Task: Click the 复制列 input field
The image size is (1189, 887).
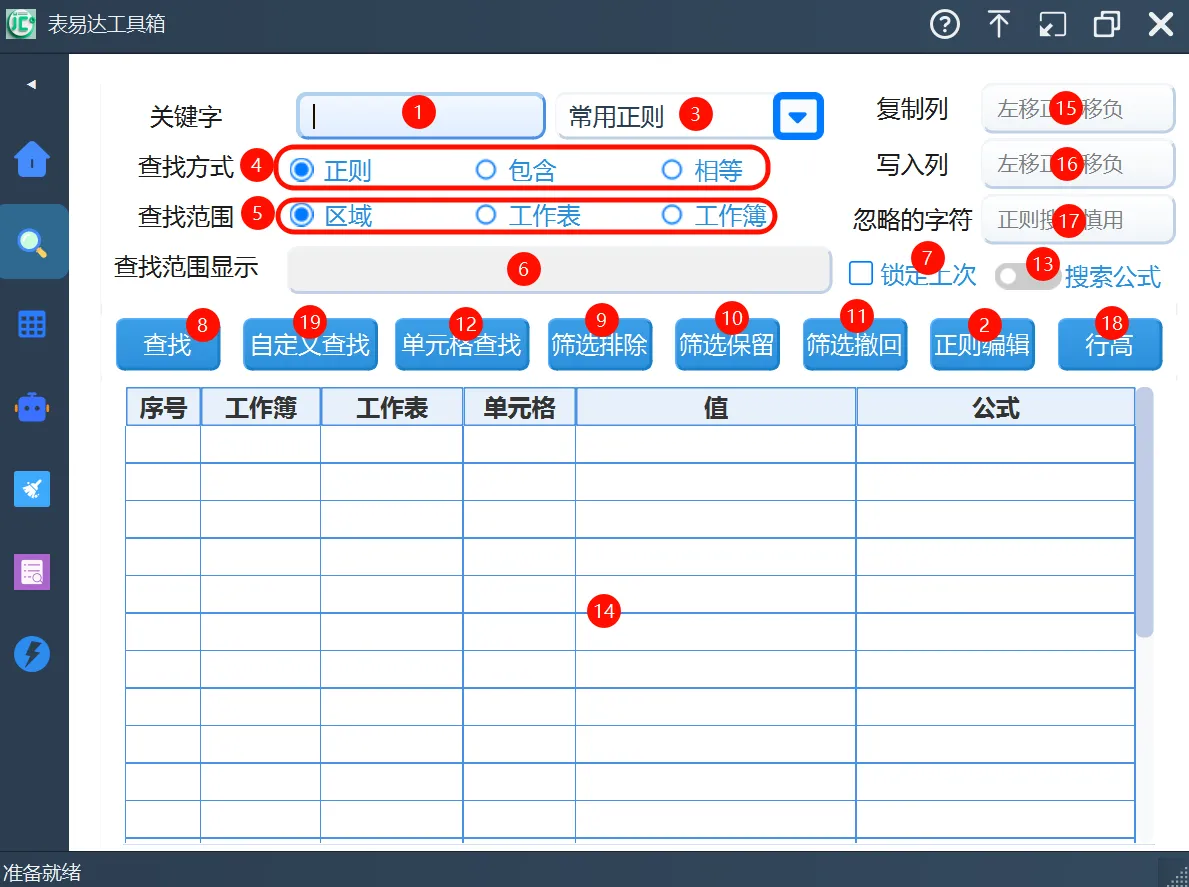Action: point(1078,108)
